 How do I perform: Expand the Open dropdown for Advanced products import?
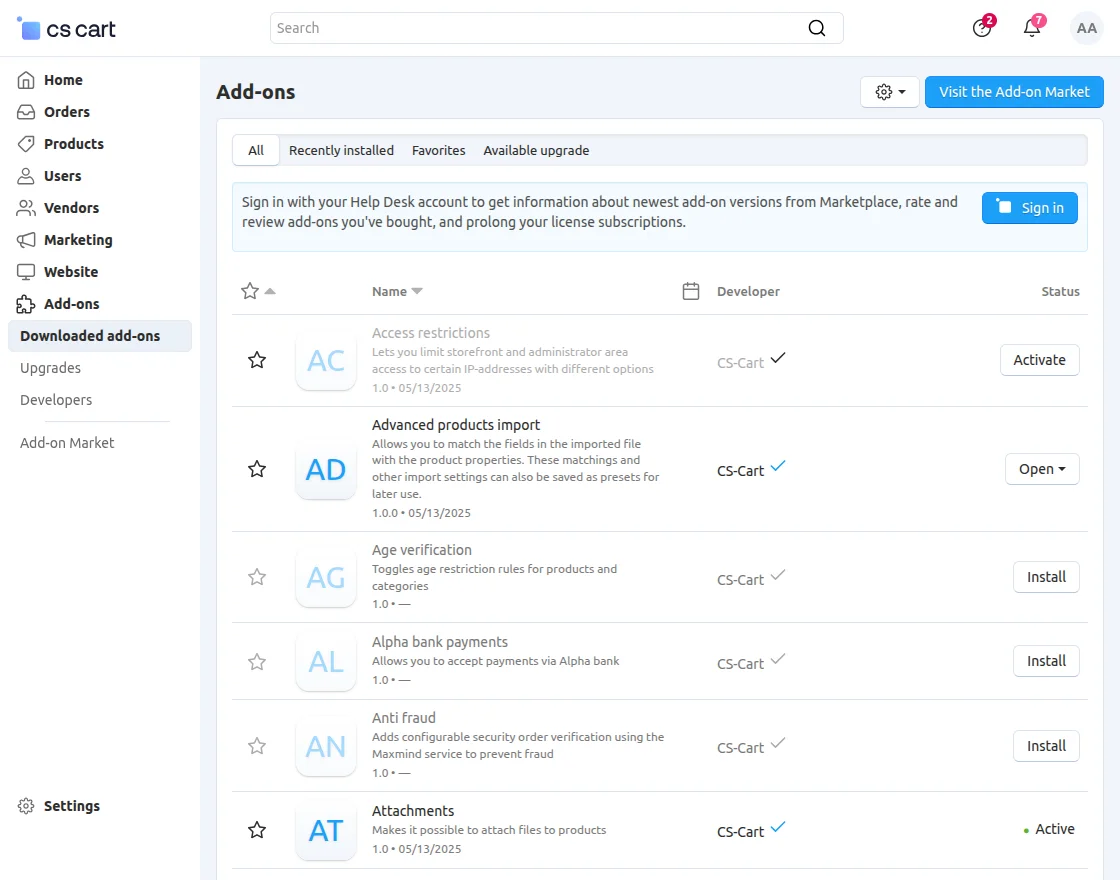(x=1042, y=468)
